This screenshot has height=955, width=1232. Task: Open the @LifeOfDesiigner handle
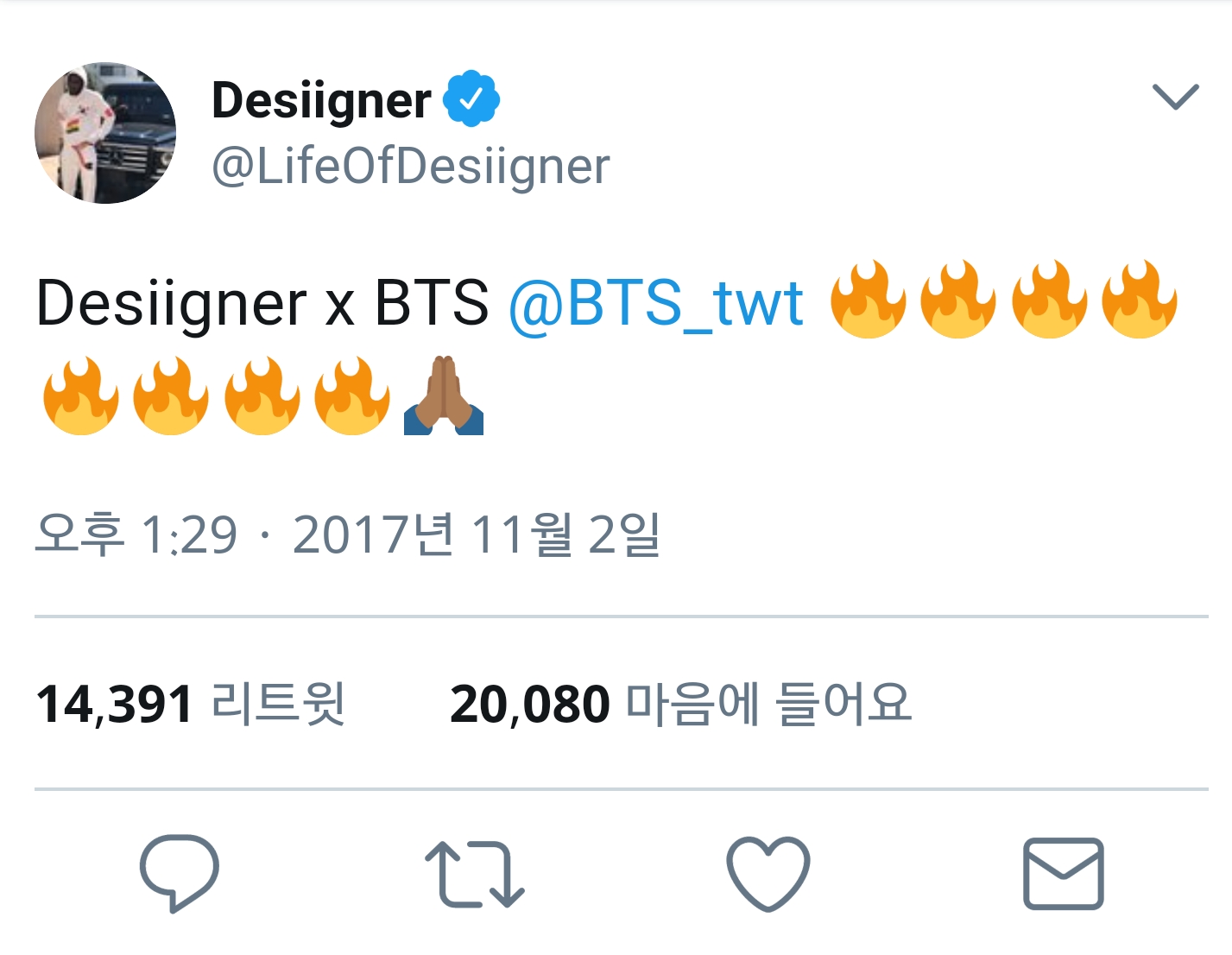(x=411, y=166)
